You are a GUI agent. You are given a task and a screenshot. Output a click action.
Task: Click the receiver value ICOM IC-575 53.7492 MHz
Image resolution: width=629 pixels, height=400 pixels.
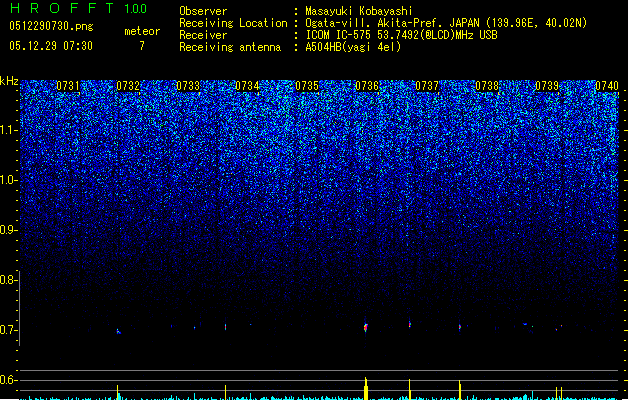point(401,35)
